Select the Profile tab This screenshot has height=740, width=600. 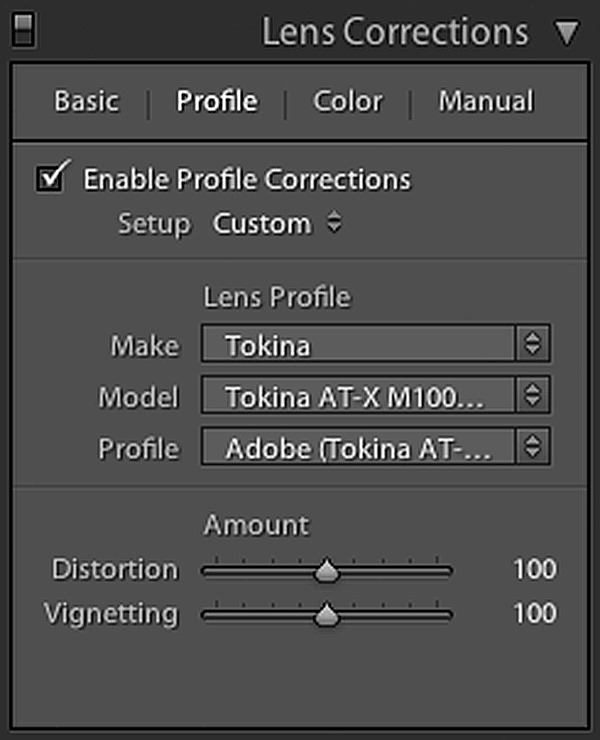217,101
